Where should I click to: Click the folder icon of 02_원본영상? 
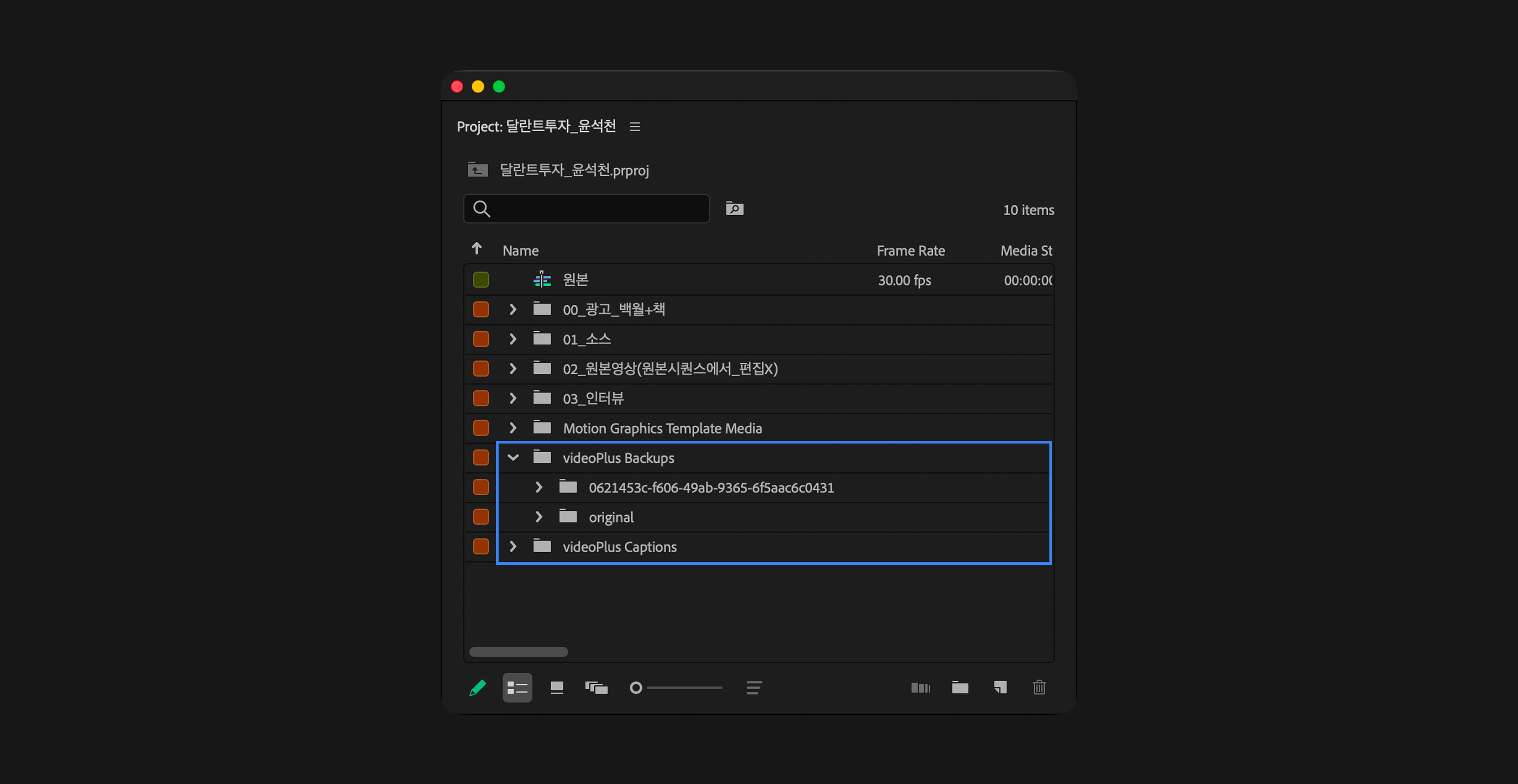542,368
